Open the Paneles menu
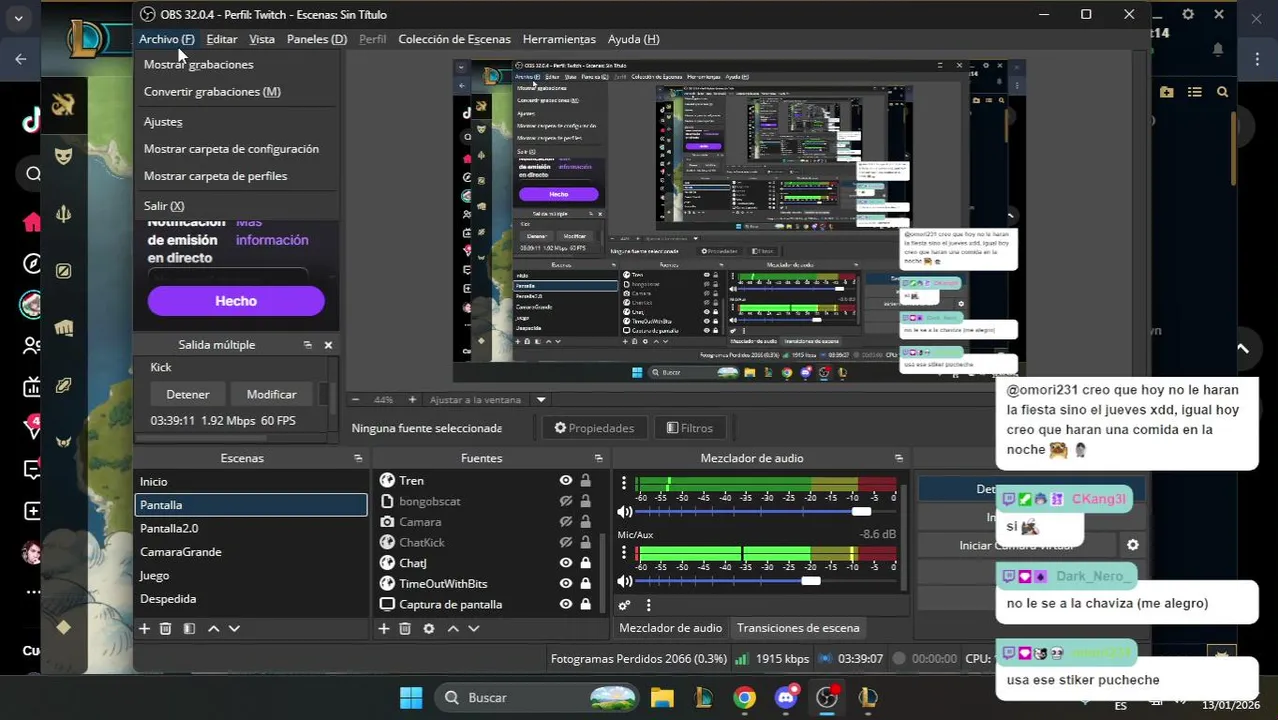Viewport: 1278px width, 720px height. pyautogui.click(x=317, y=39)
